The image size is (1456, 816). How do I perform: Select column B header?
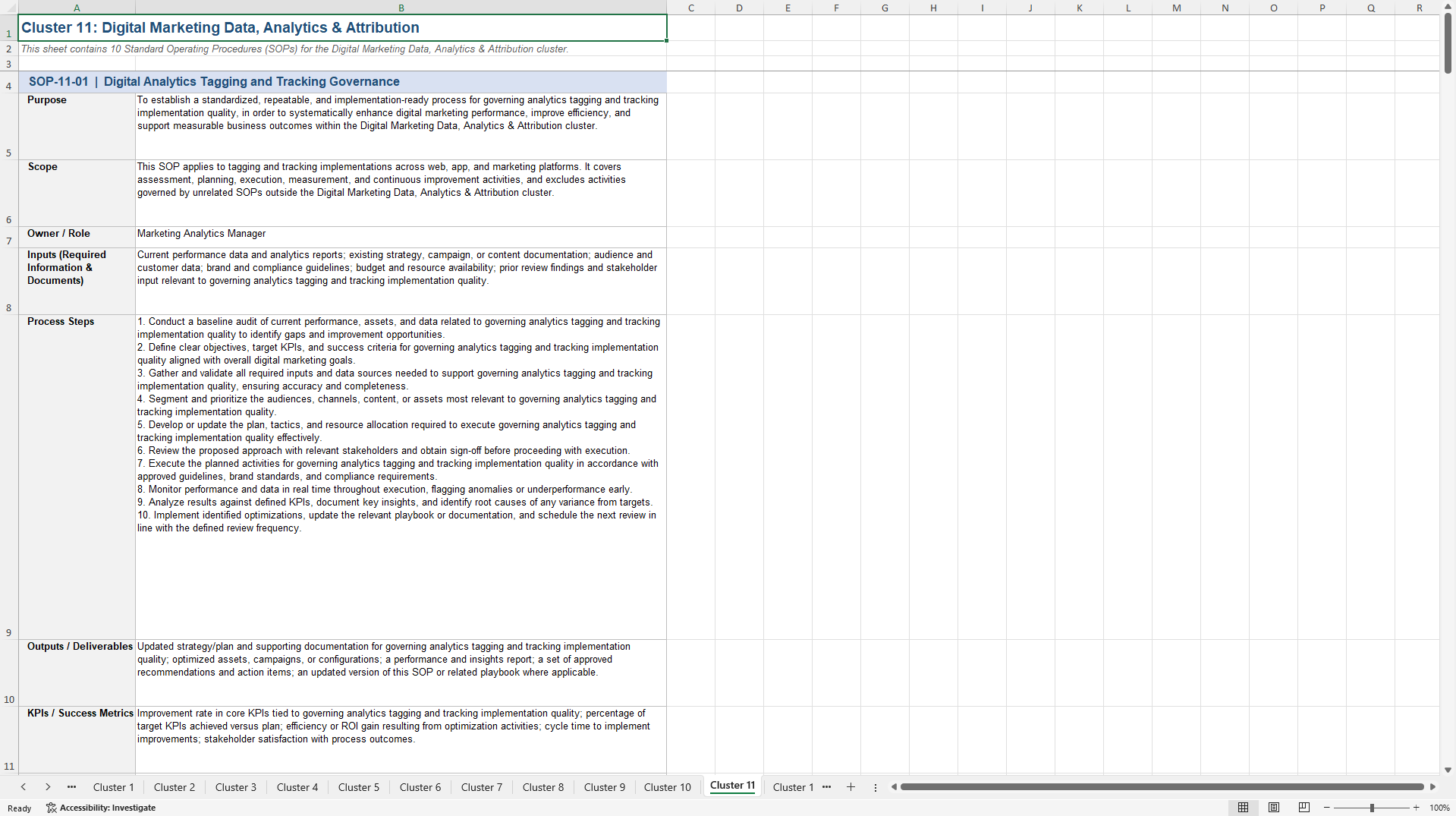[x=401, y=8]
